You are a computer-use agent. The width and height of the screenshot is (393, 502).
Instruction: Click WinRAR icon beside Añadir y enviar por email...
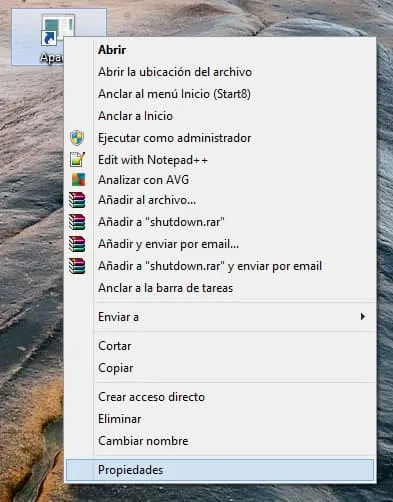[x=77, y=244]
